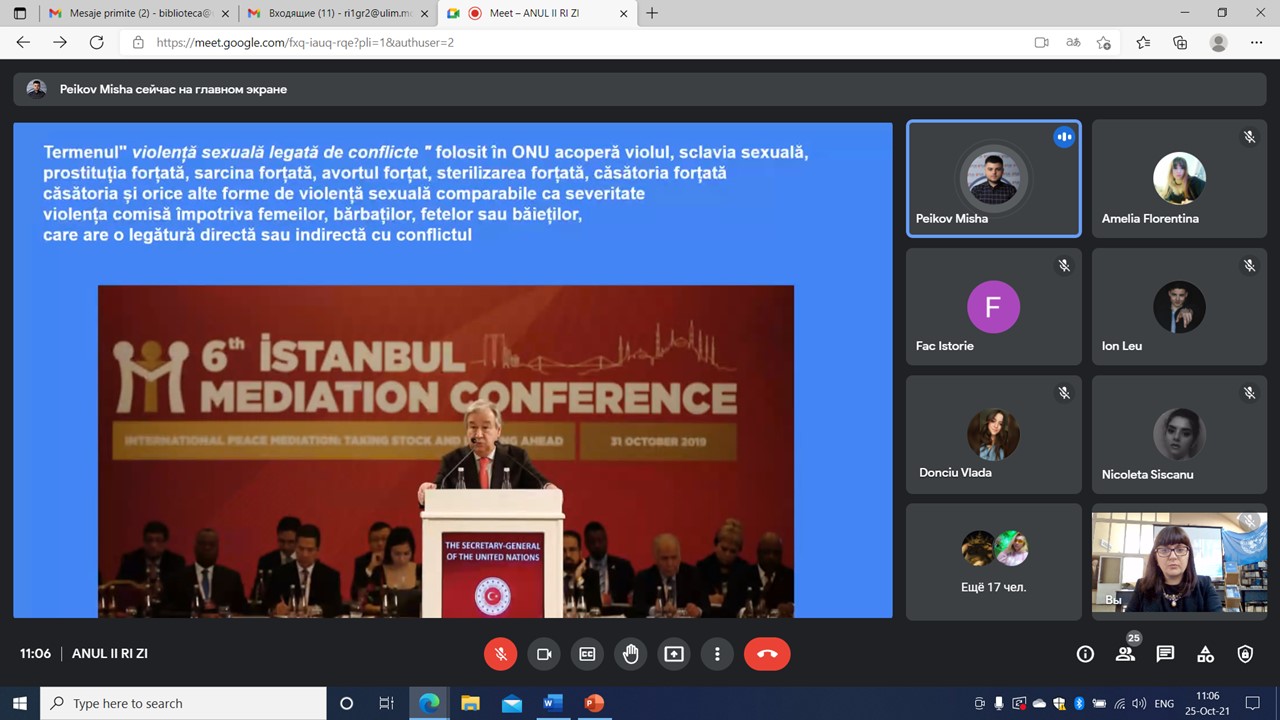Open the chat panel icon
Viewport: 1280px width, 720px height.
[1165, 654]
